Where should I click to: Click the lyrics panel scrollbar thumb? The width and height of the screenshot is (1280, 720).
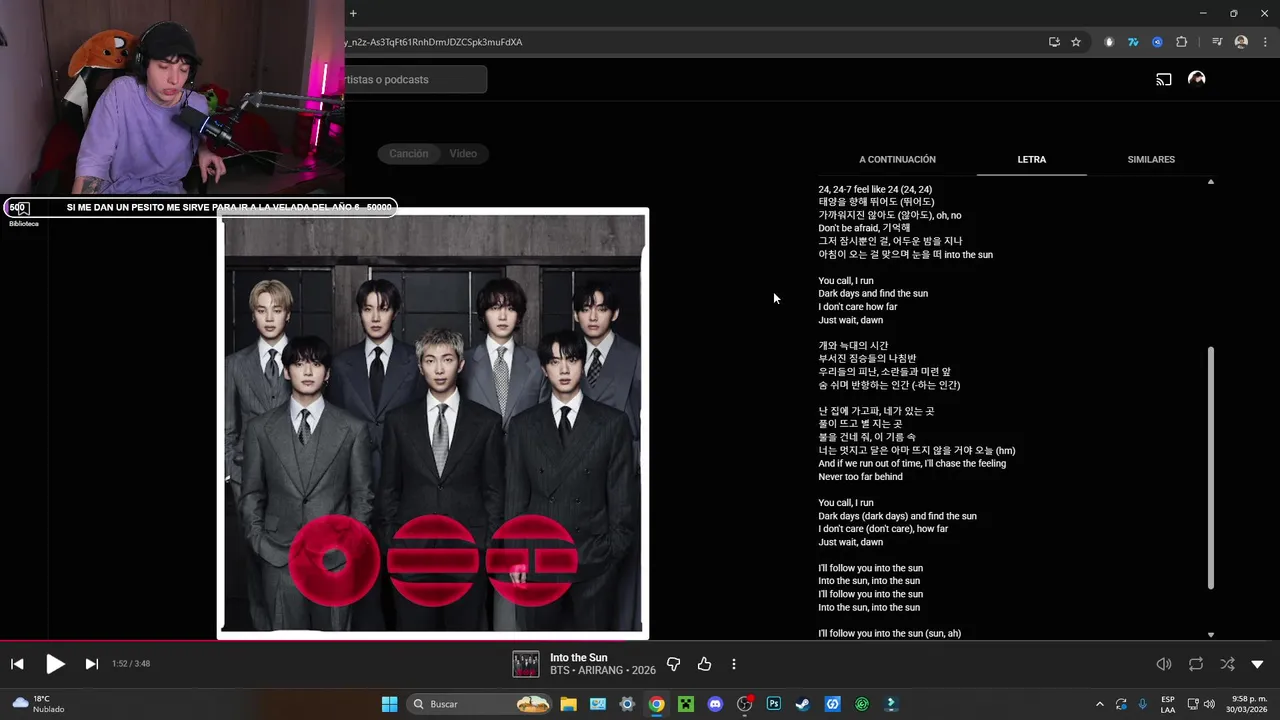click(x=1211, y=468)
